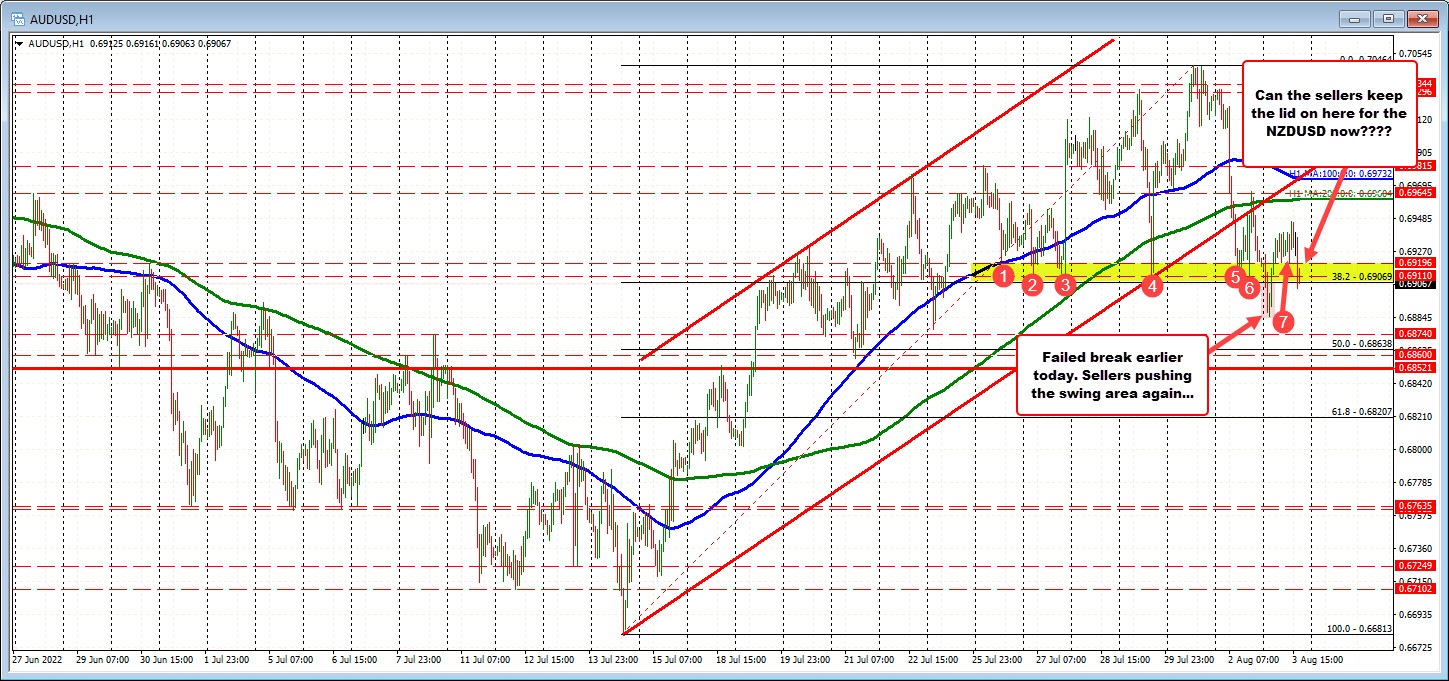
Task: Select red numbered marker 1 on the chart
Action: tap(1005, 276)
